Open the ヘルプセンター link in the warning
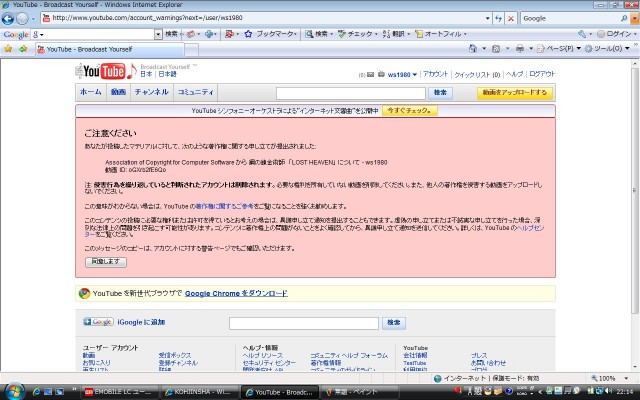The width and height of the screenshot is (640, 400). [x=530, y=228]
